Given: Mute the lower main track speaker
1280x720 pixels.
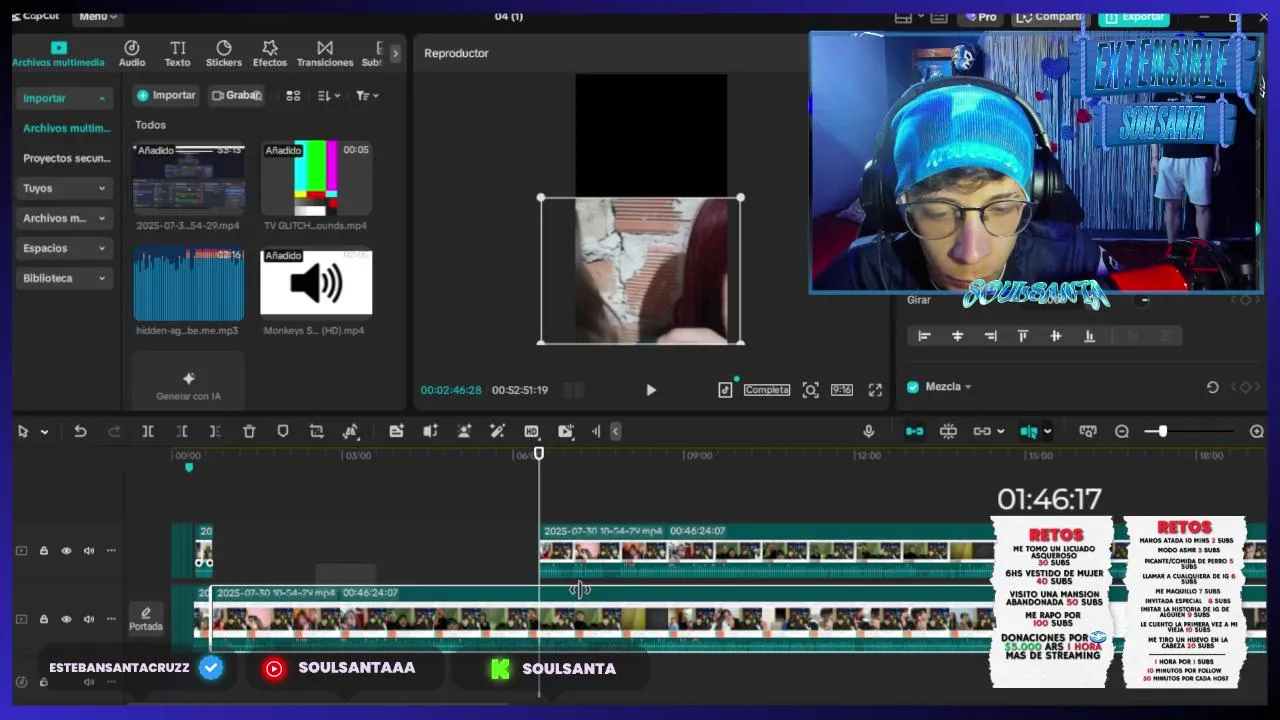Looking at the screenshot, I should (x=89, y=619).
